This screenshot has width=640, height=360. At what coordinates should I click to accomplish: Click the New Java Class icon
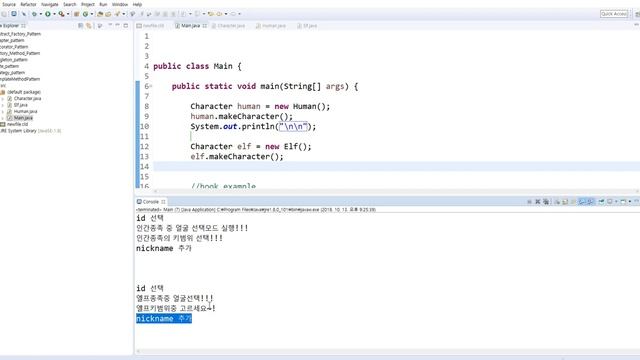[x=85, y=14]
